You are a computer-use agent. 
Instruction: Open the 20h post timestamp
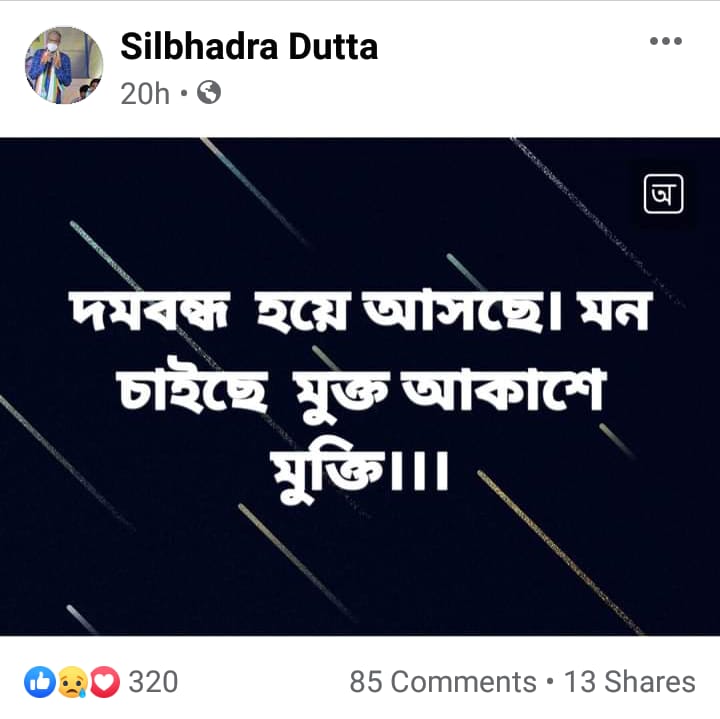[x=145, y=93]
